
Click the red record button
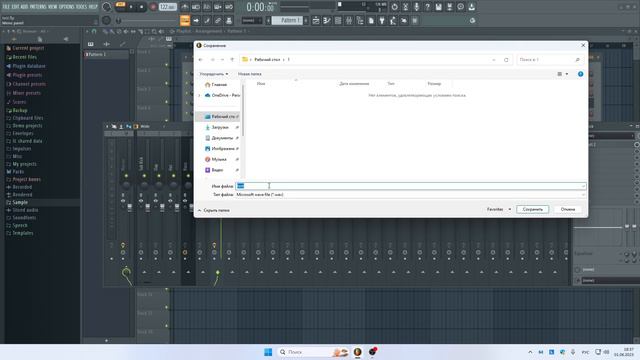(153, 7)
